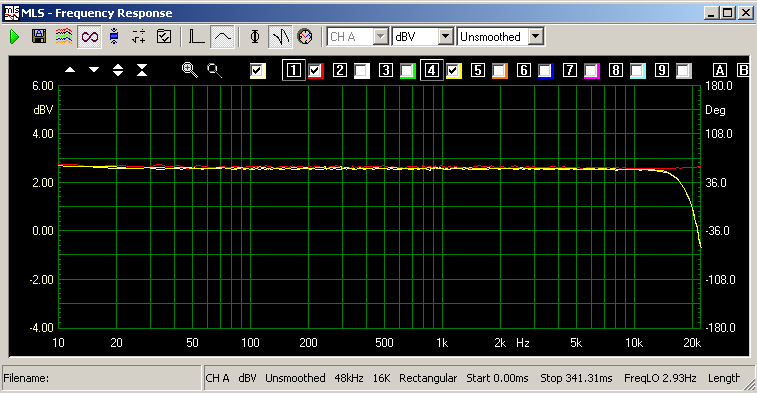Click the '180.0' top degree axis value
Viewport: 757px width, 393px height.
coord(719,86)
